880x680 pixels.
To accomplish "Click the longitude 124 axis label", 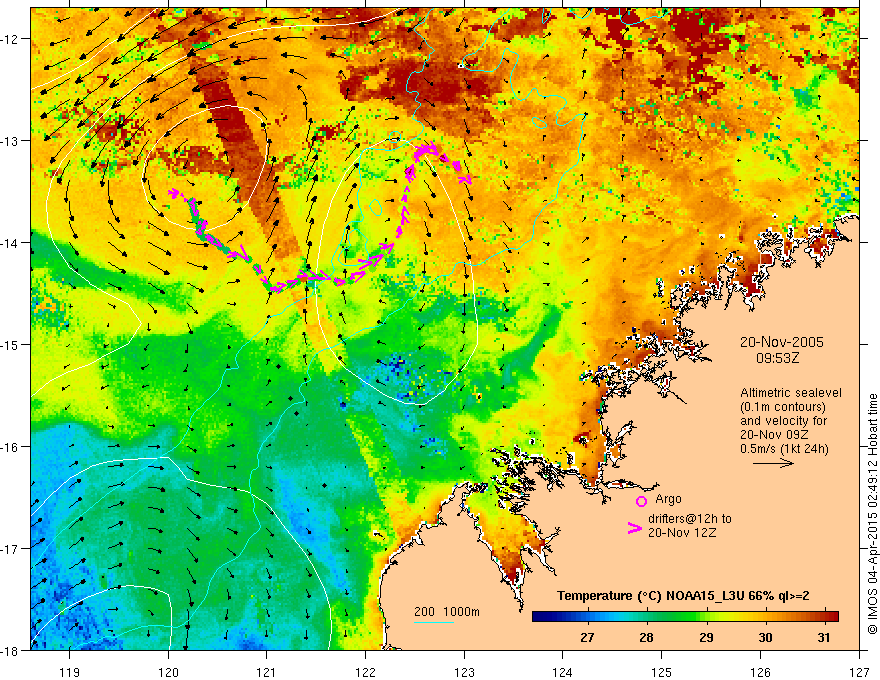I will 563,672.
